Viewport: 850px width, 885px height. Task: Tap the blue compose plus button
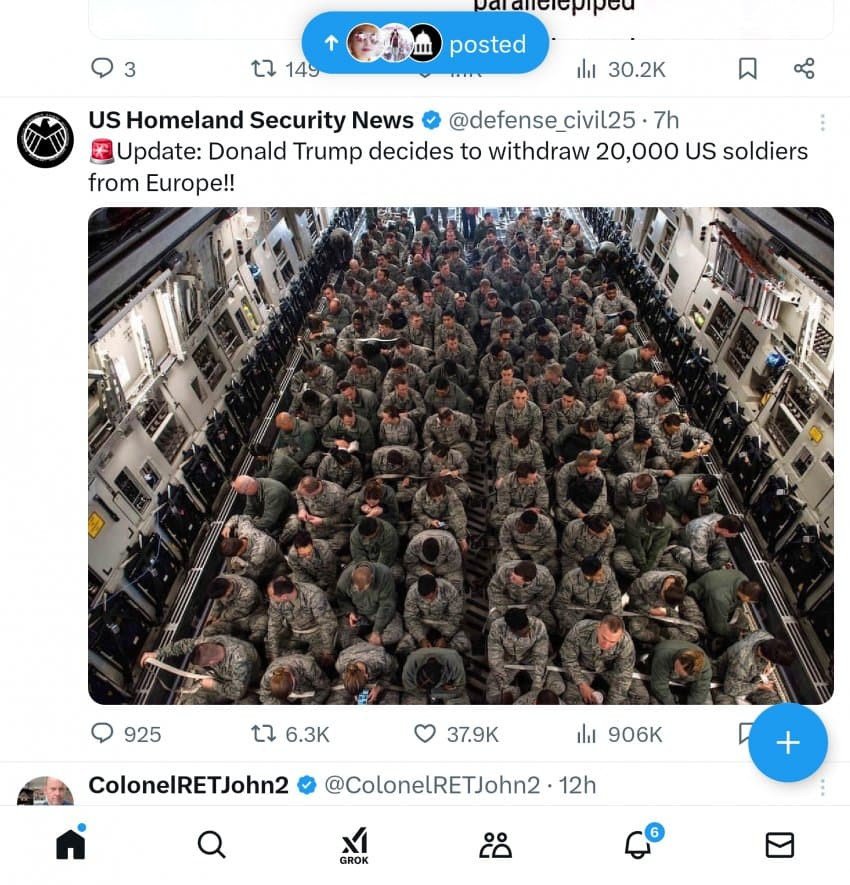click(788, 742)
